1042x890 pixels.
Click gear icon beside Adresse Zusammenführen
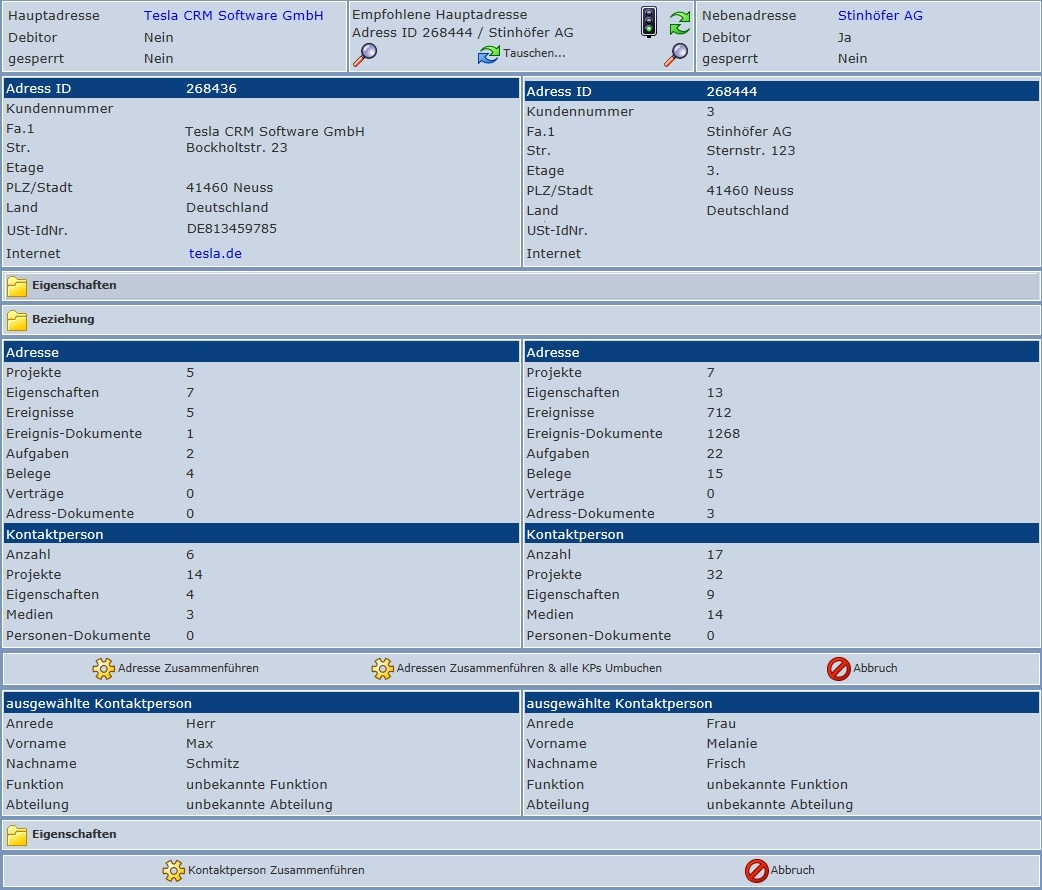[103, 669]
